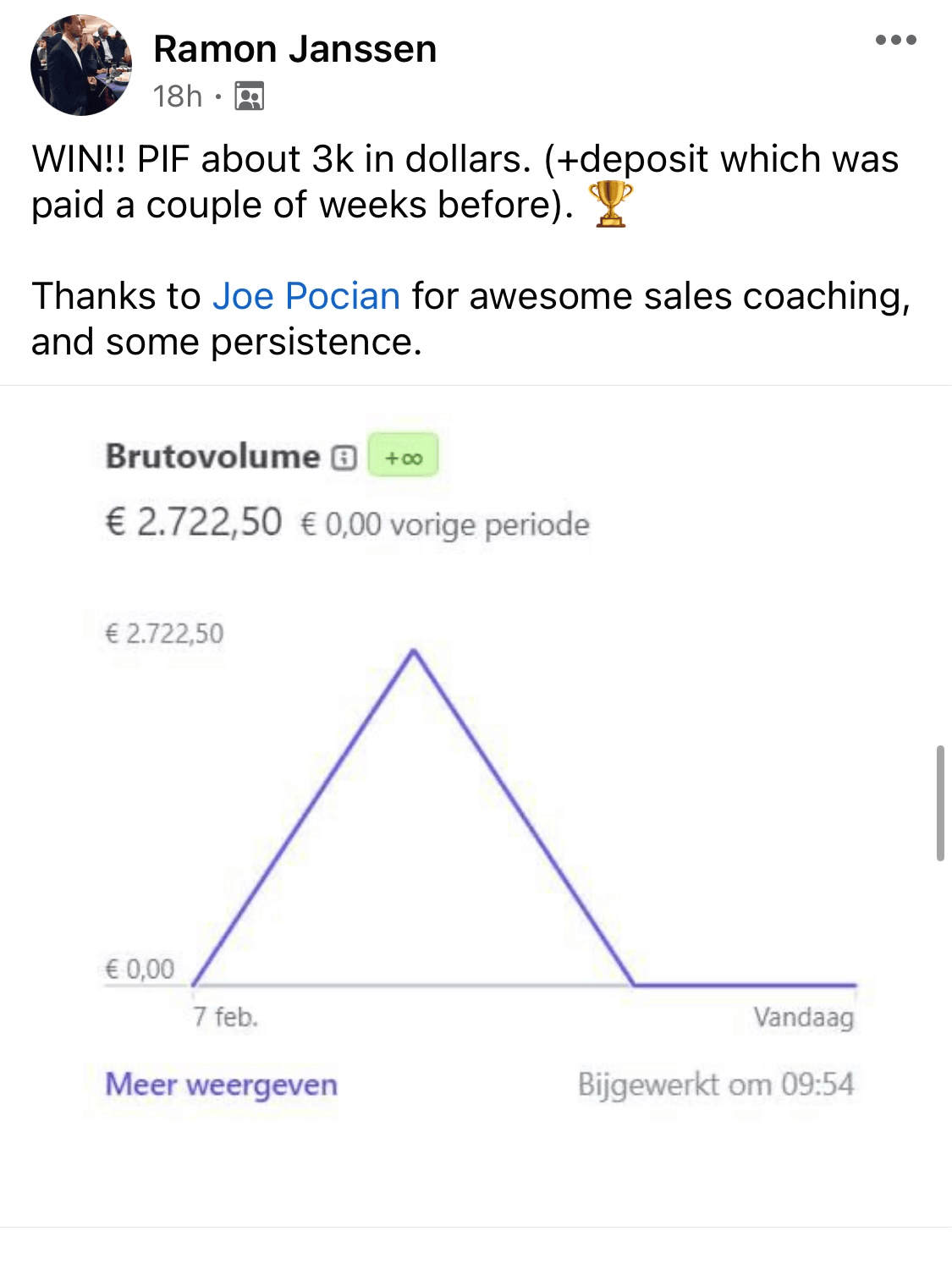952x1264 pixels.
Task: Click the Brutovolume chart title
Action: tap(212, 456)
